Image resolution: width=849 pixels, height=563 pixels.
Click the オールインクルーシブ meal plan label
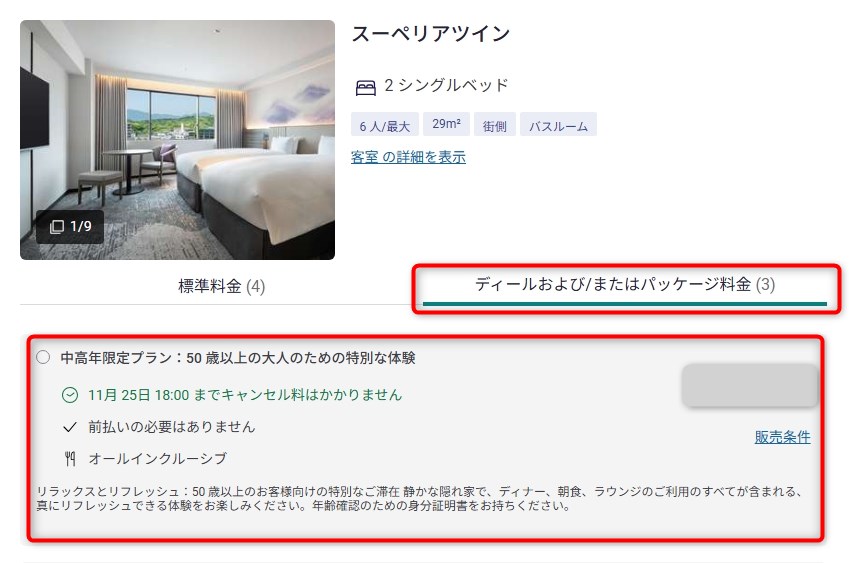[x=158, y=459]
